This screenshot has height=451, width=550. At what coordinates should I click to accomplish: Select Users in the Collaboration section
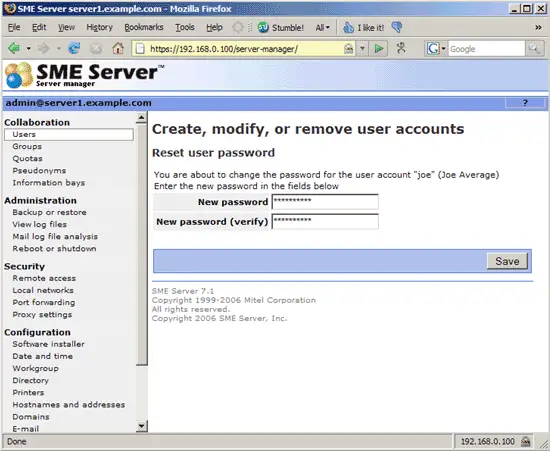coord(69,134)
